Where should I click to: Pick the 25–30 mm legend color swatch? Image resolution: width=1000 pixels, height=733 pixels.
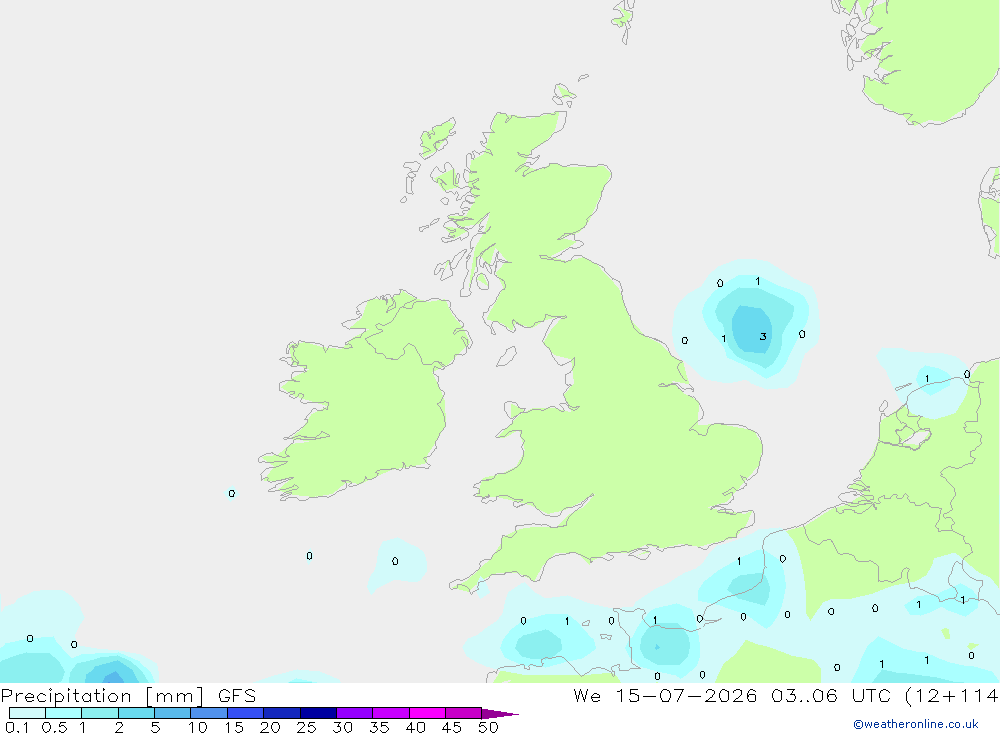click(x=318, y=713)
